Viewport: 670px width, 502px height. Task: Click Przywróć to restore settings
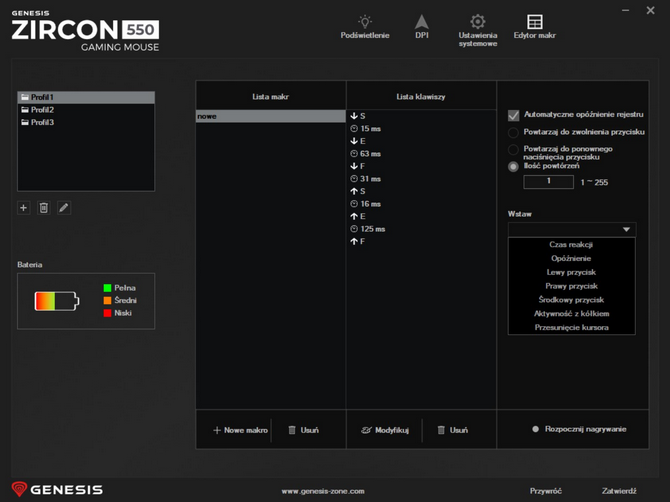click(x=546, y=491)
